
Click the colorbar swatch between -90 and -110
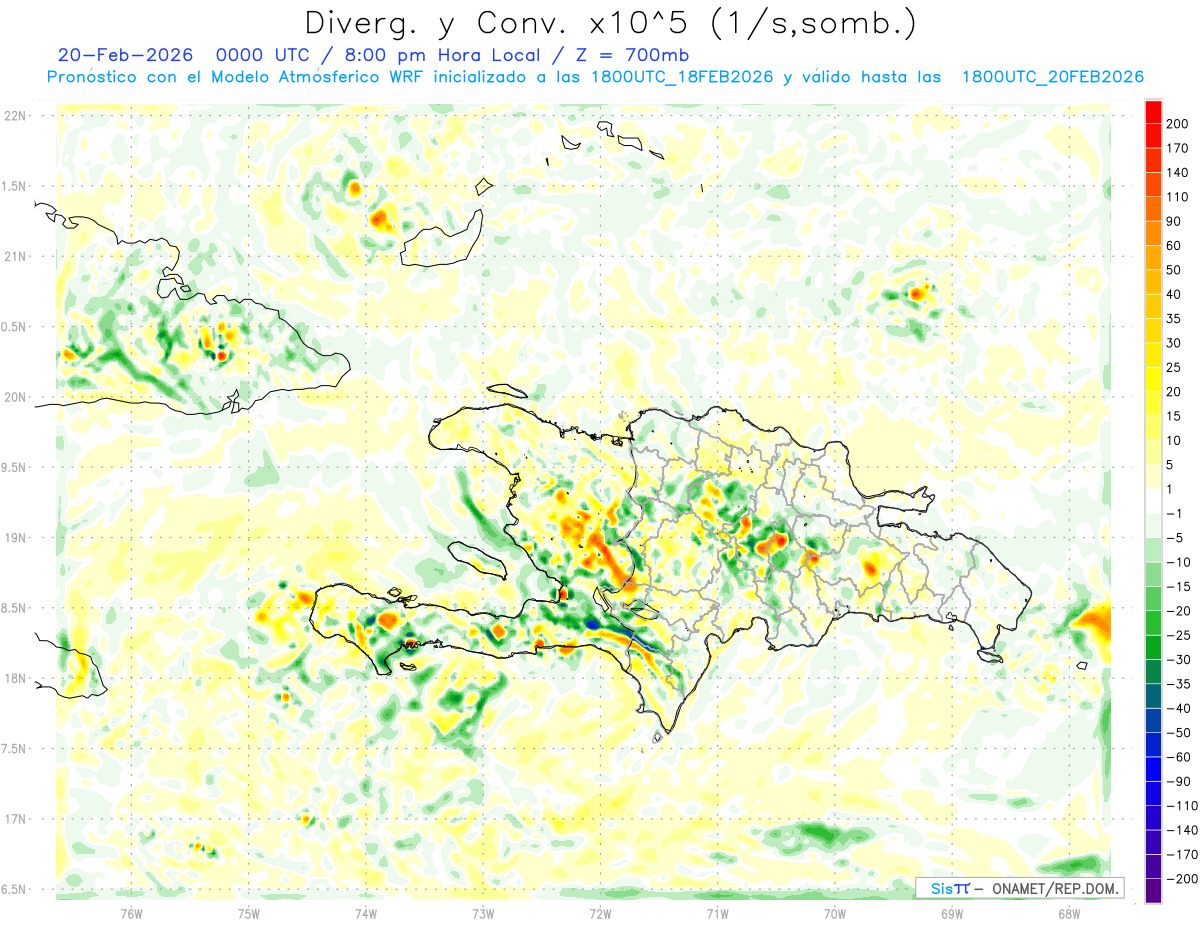1153,793
